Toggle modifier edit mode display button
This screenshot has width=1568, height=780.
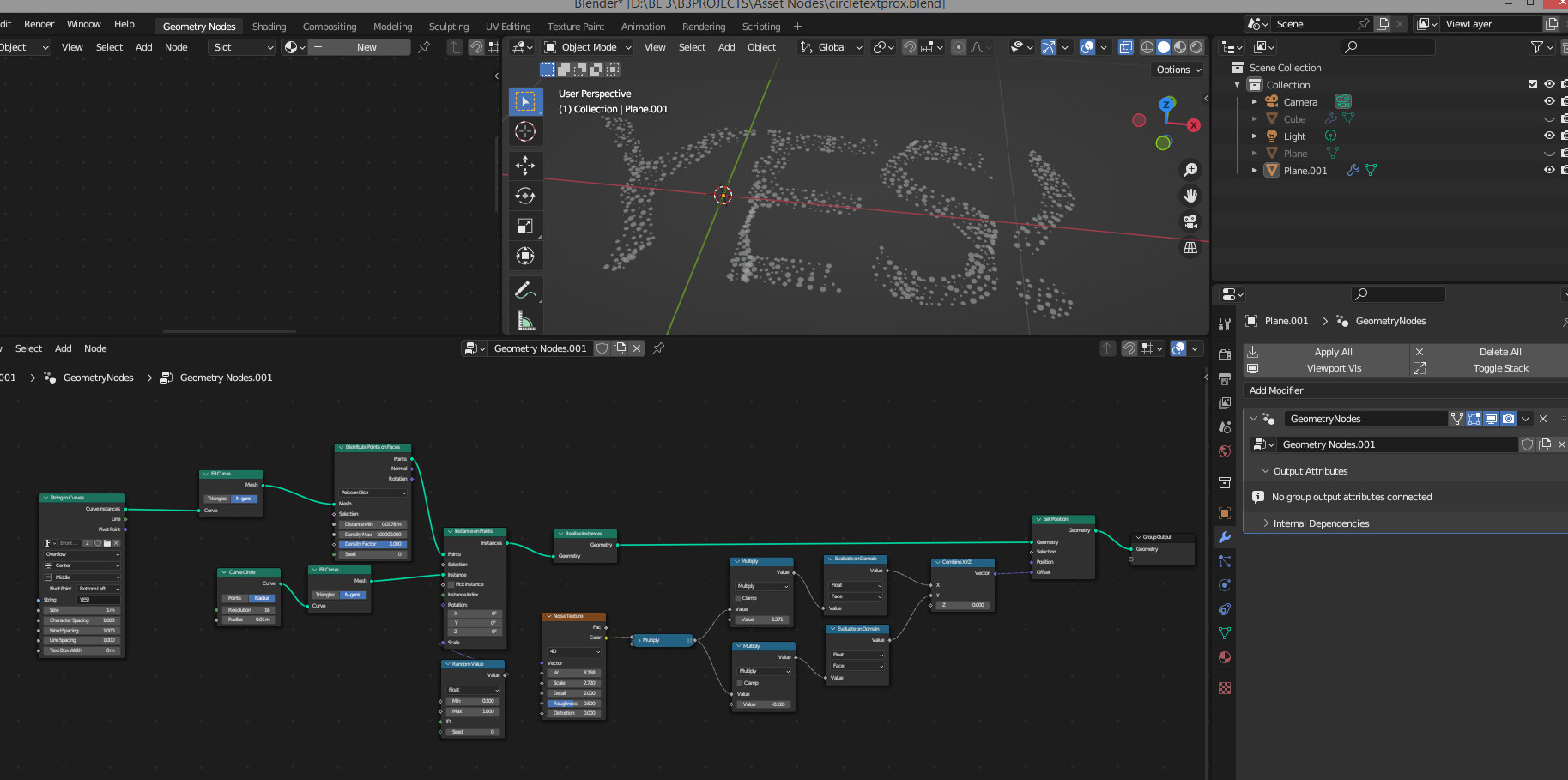point(1474,419)
